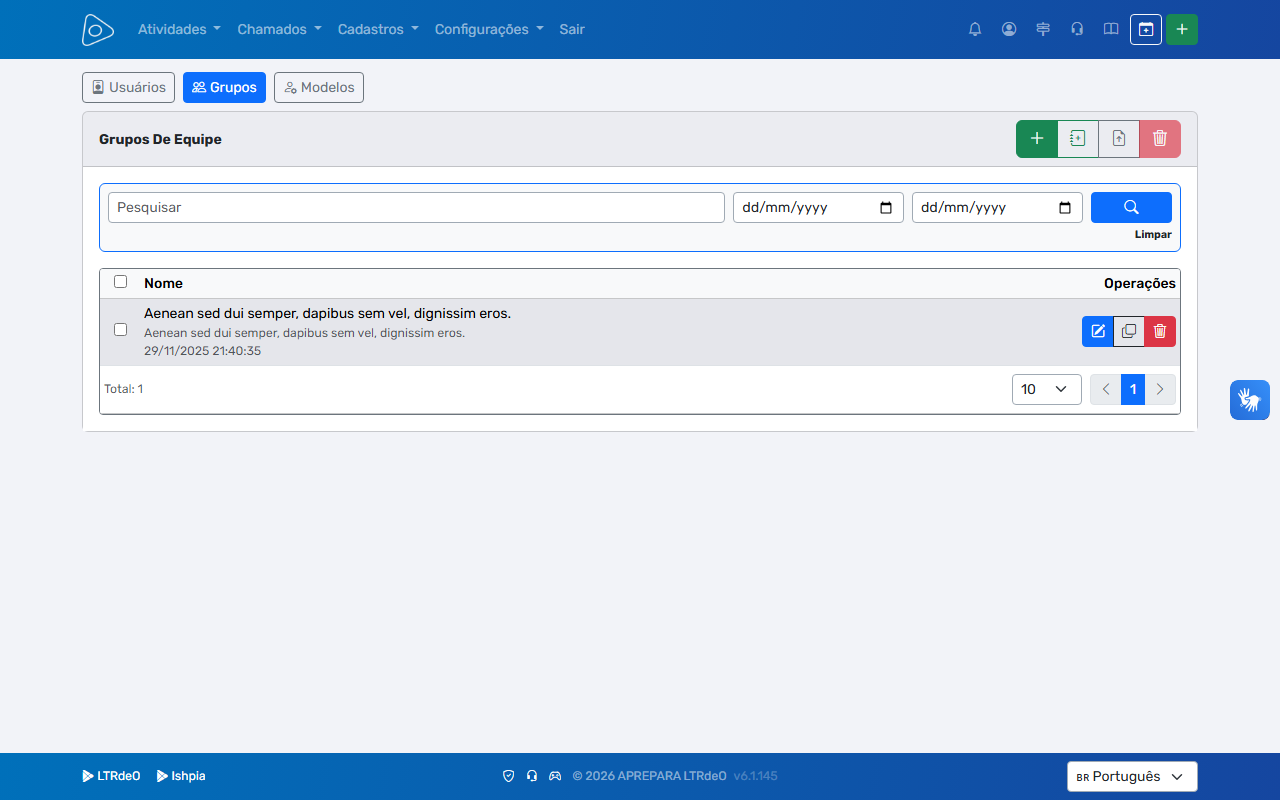This screenshot has width=1280, height=800.
Task: Expand the Configurações menu
Action: tap(489, 29)
